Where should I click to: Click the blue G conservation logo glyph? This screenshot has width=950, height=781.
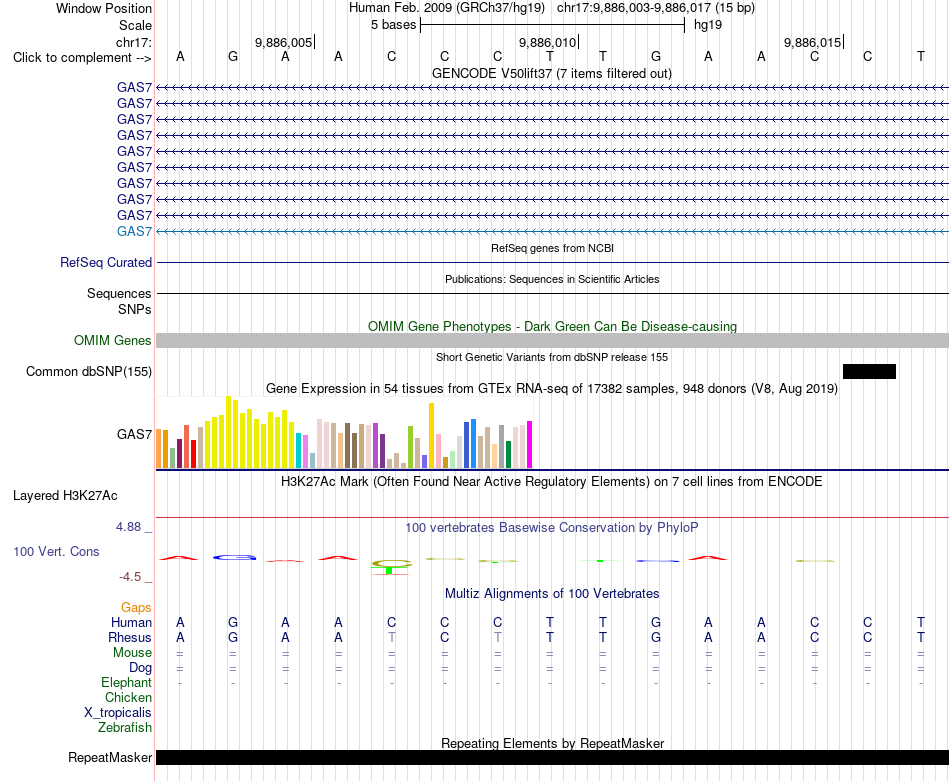pos(234,557)
